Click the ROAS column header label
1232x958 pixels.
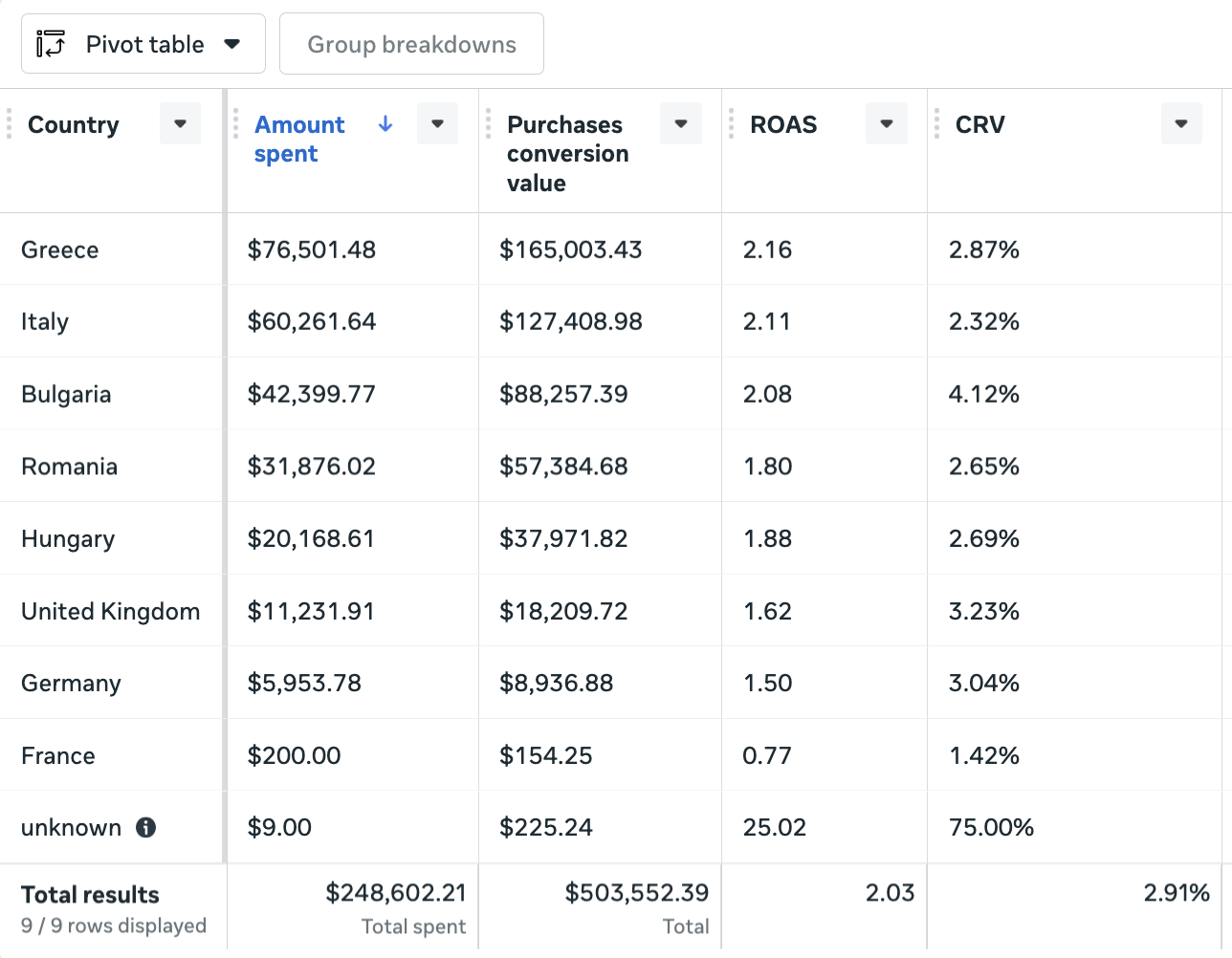point(783,124)
